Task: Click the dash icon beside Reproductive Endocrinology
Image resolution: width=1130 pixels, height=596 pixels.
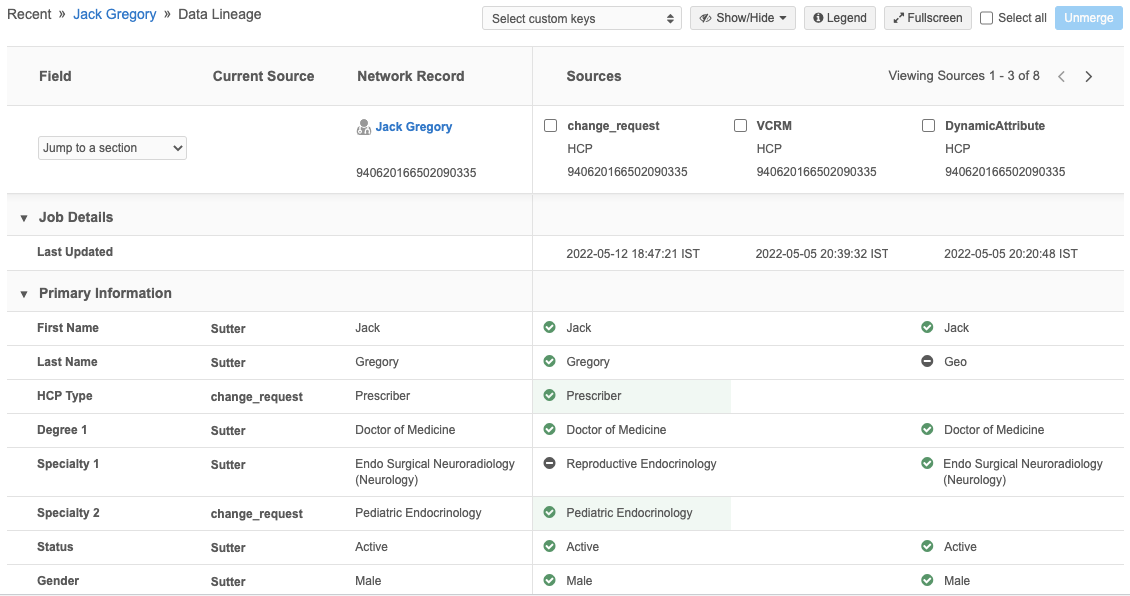Action: (x=549, y=463)
